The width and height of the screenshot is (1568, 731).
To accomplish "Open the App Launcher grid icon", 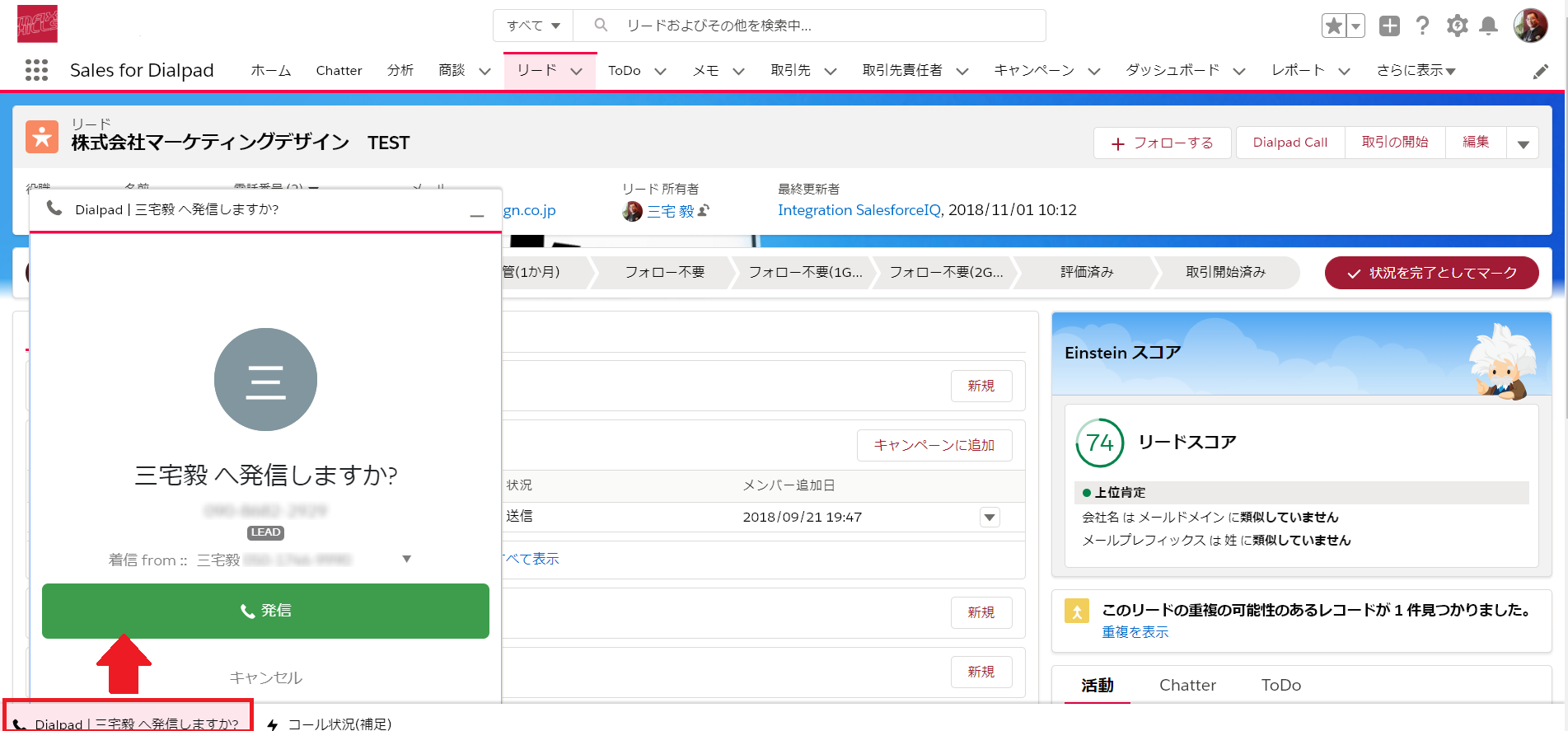I will point(36,70).
